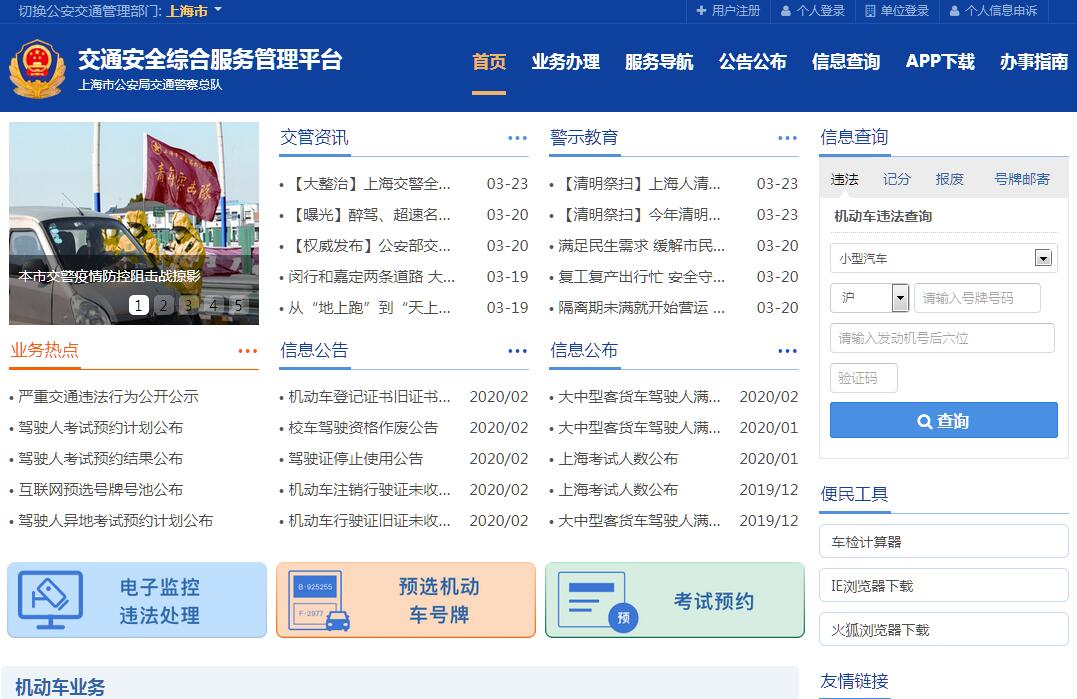This screenshot has height=699, width=1077.
Task: Open the 业务办理 navigation menu
Action: coord(565,62)
